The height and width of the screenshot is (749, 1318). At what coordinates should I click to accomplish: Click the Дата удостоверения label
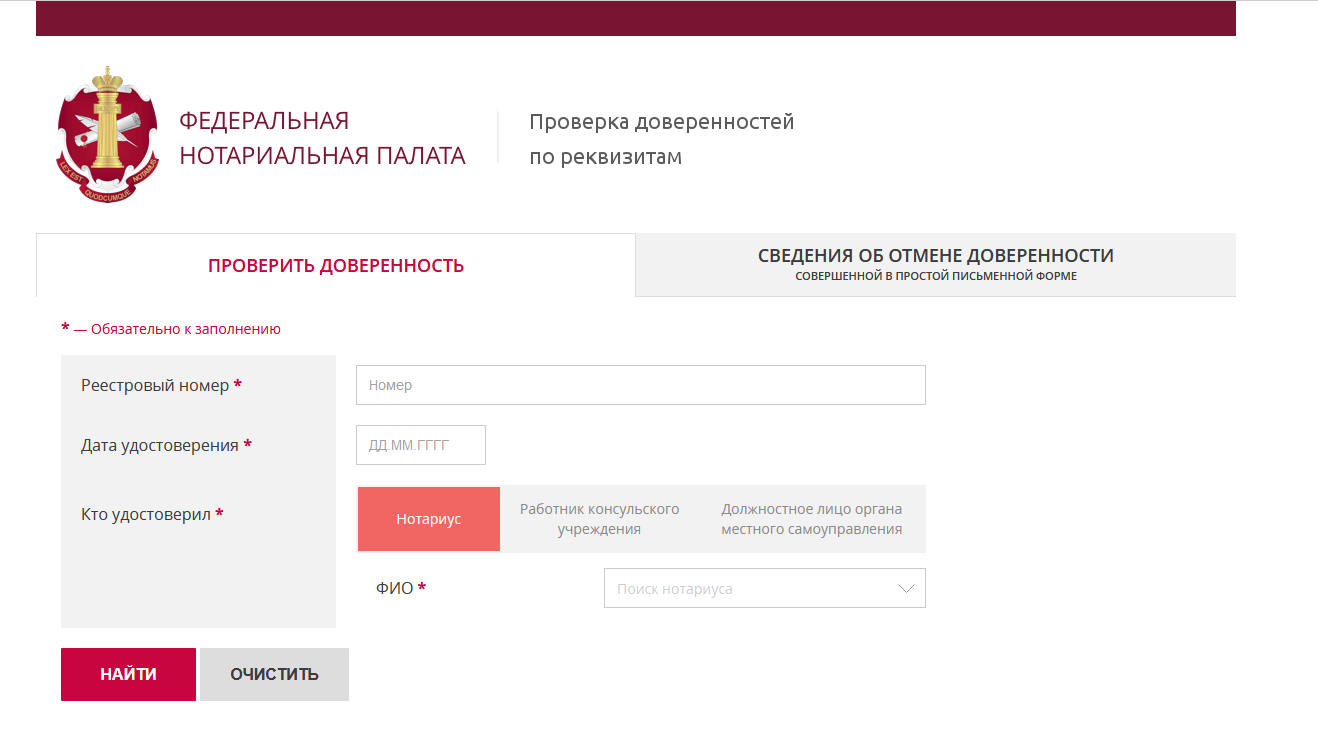[160, 445]
